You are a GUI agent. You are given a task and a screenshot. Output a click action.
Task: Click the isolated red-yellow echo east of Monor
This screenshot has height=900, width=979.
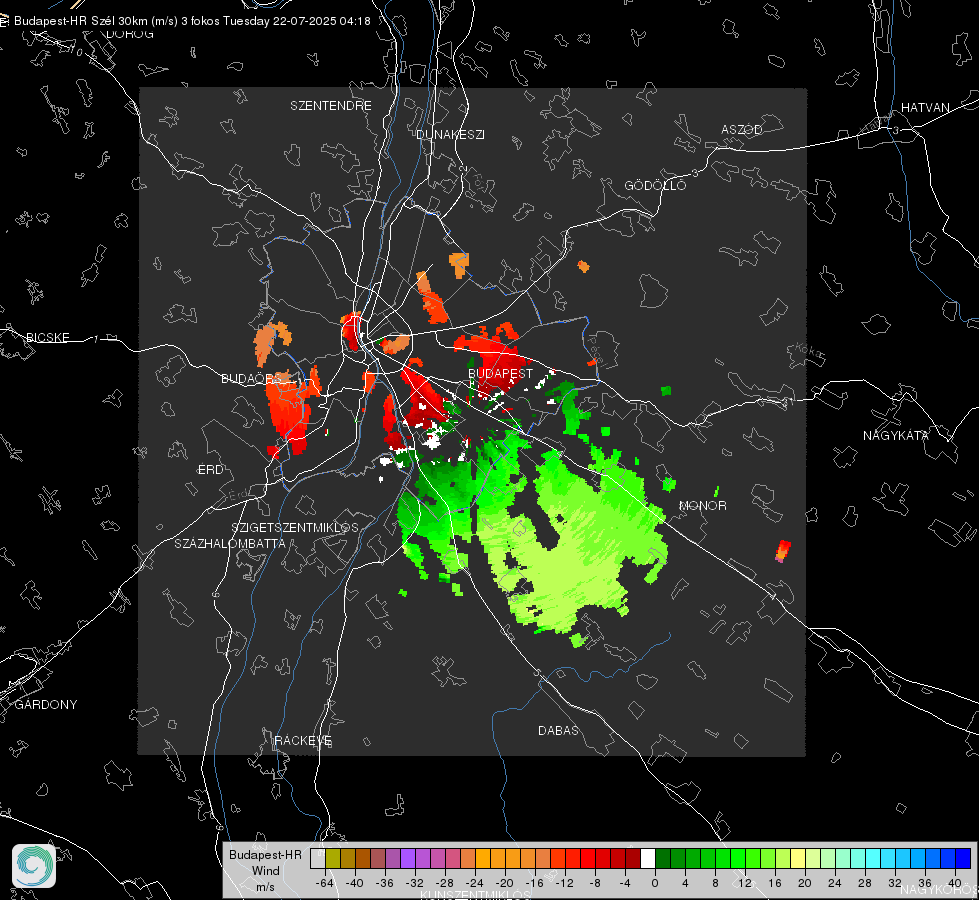click(782, 551)
